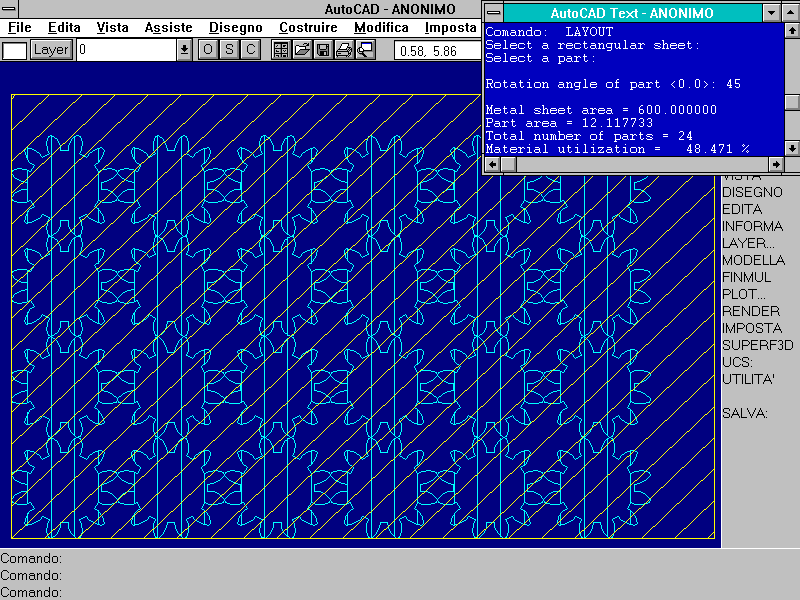The image size is (800, 600).
Task: Open the Layer control dialog
Action: tap(51, 50)
